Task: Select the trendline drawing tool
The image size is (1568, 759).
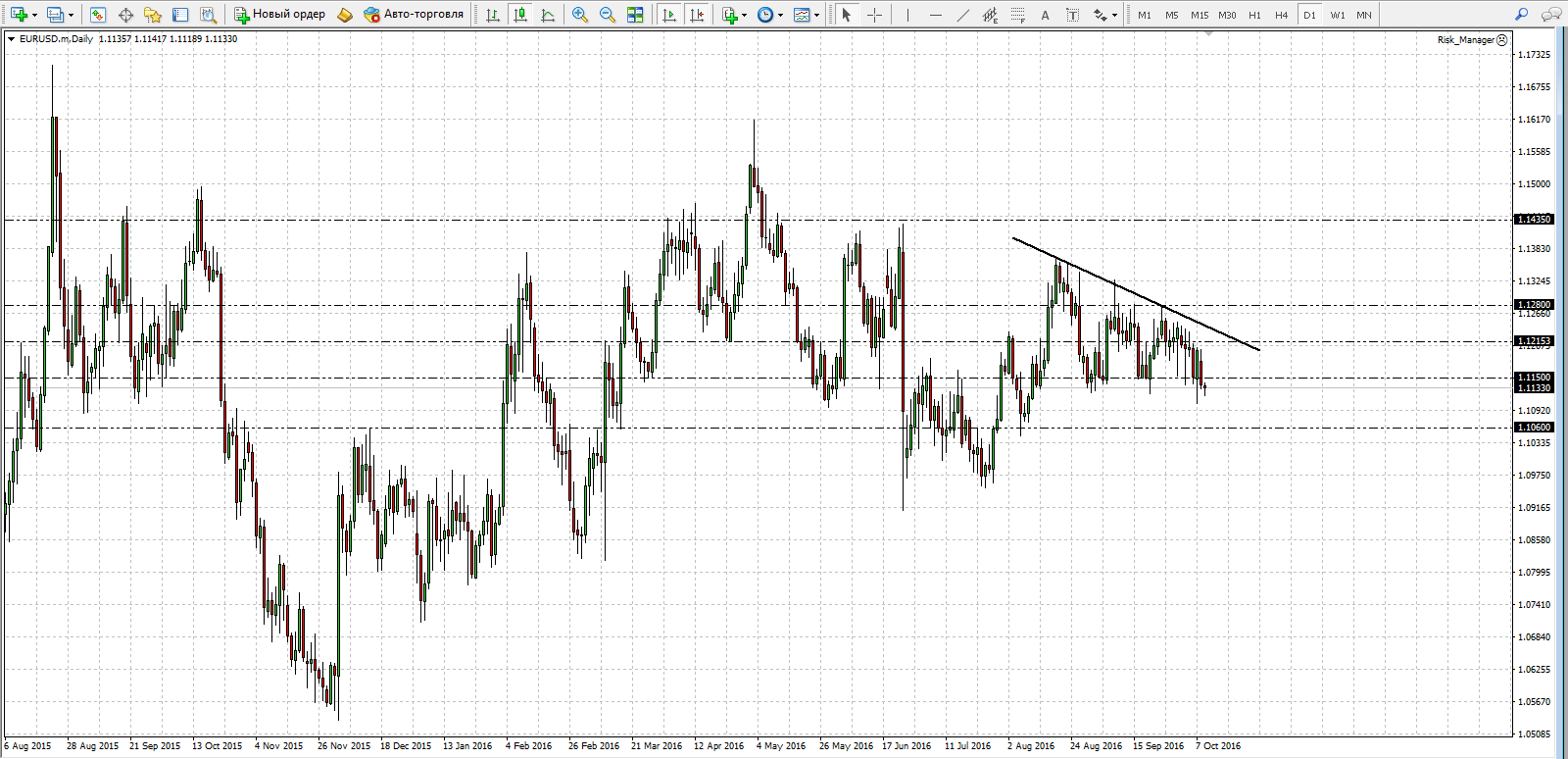Action: tap(963, 15)
